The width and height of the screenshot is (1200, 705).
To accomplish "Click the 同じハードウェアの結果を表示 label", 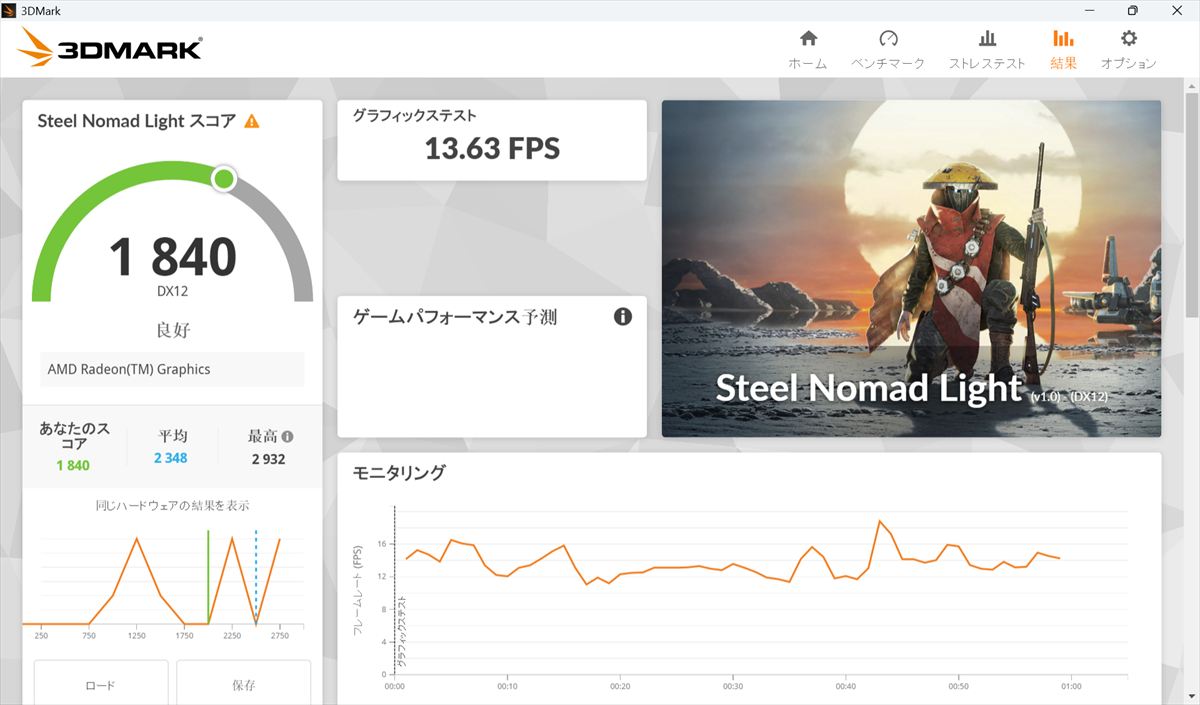I will [173, 506].
